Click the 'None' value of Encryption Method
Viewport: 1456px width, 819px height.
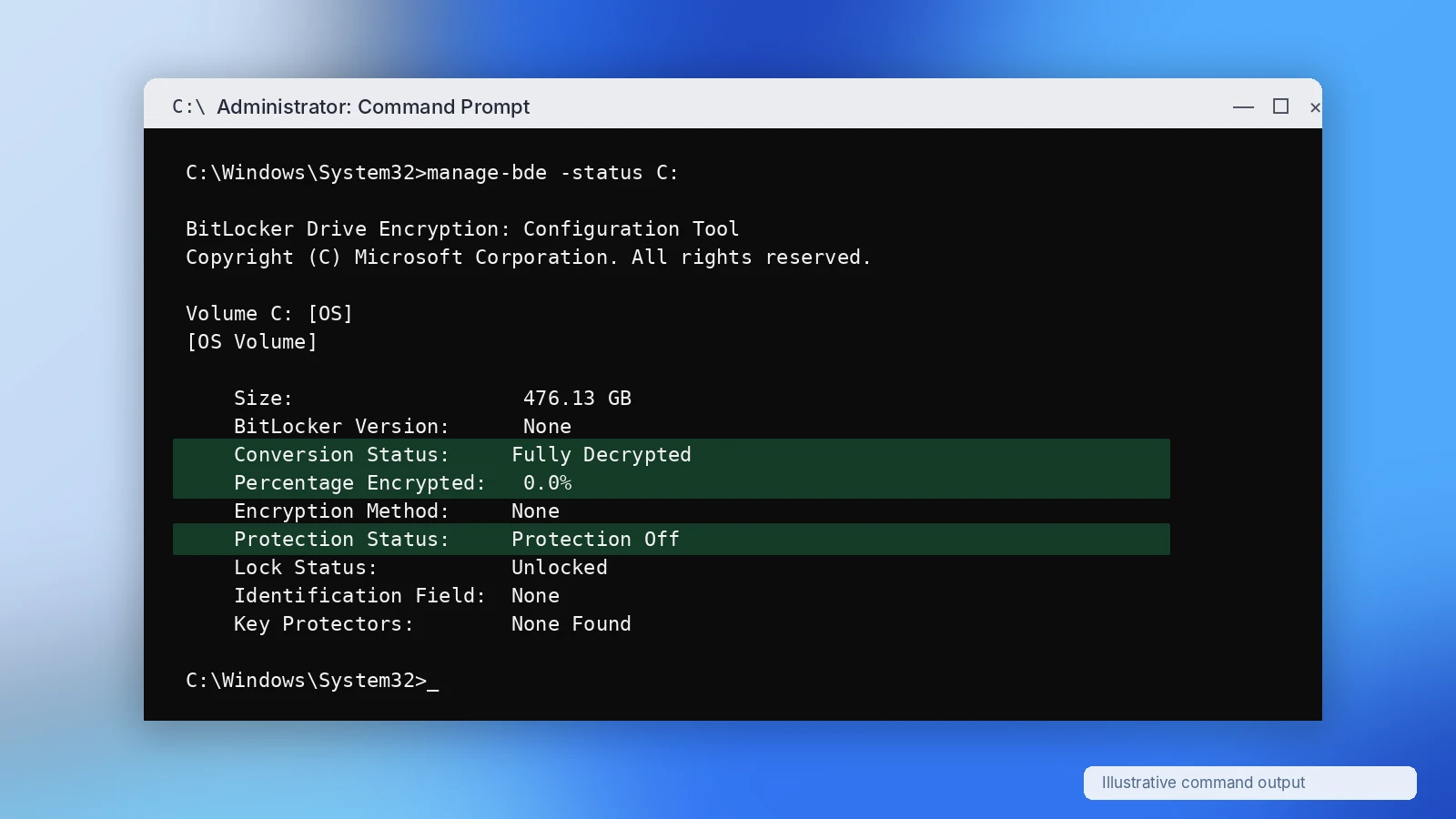pos(535,511)
